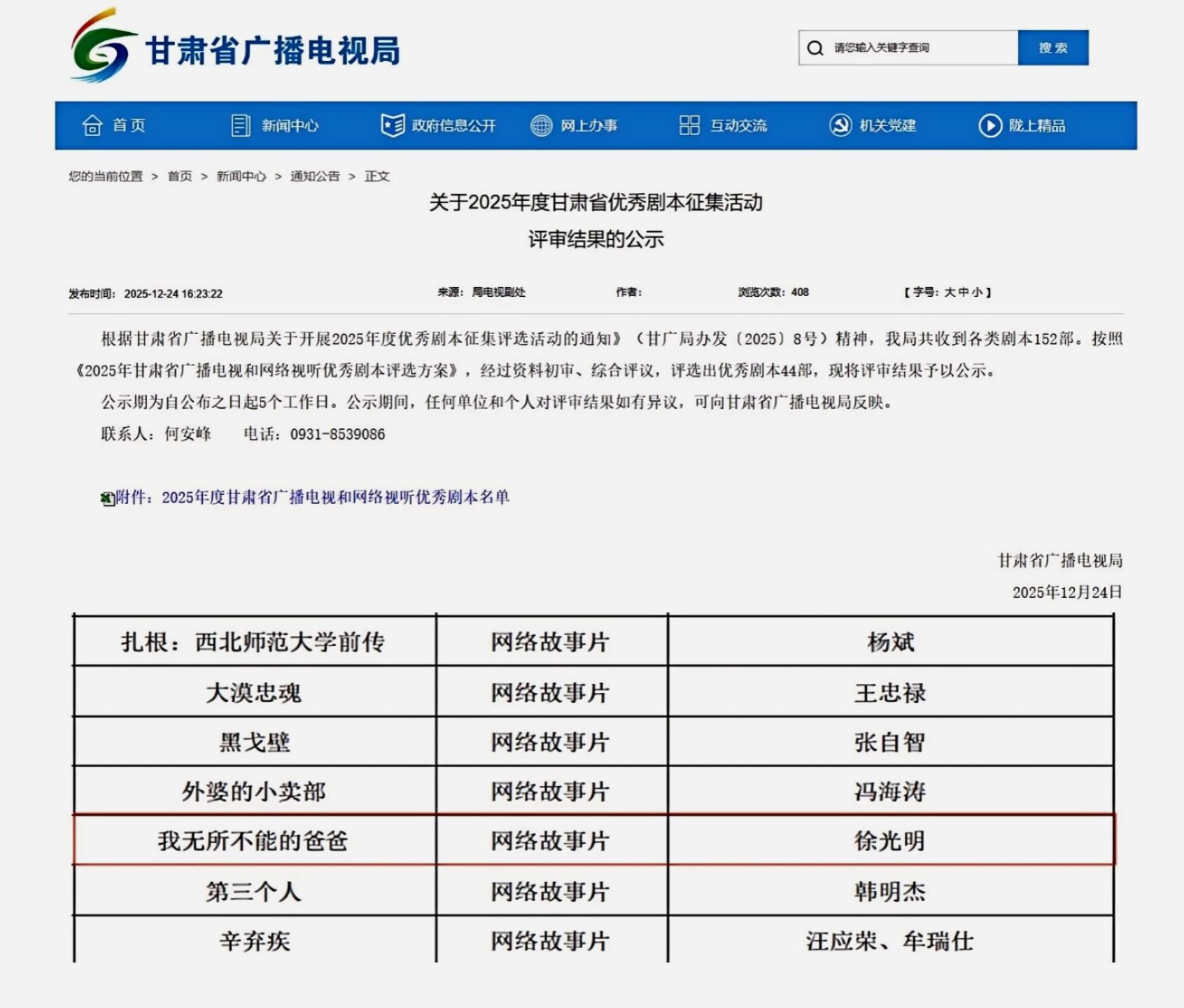Screen dimensions: 1184x1008
Task: Open the 2025年度优秀剧本名单 attachment link
Action: 335,497
